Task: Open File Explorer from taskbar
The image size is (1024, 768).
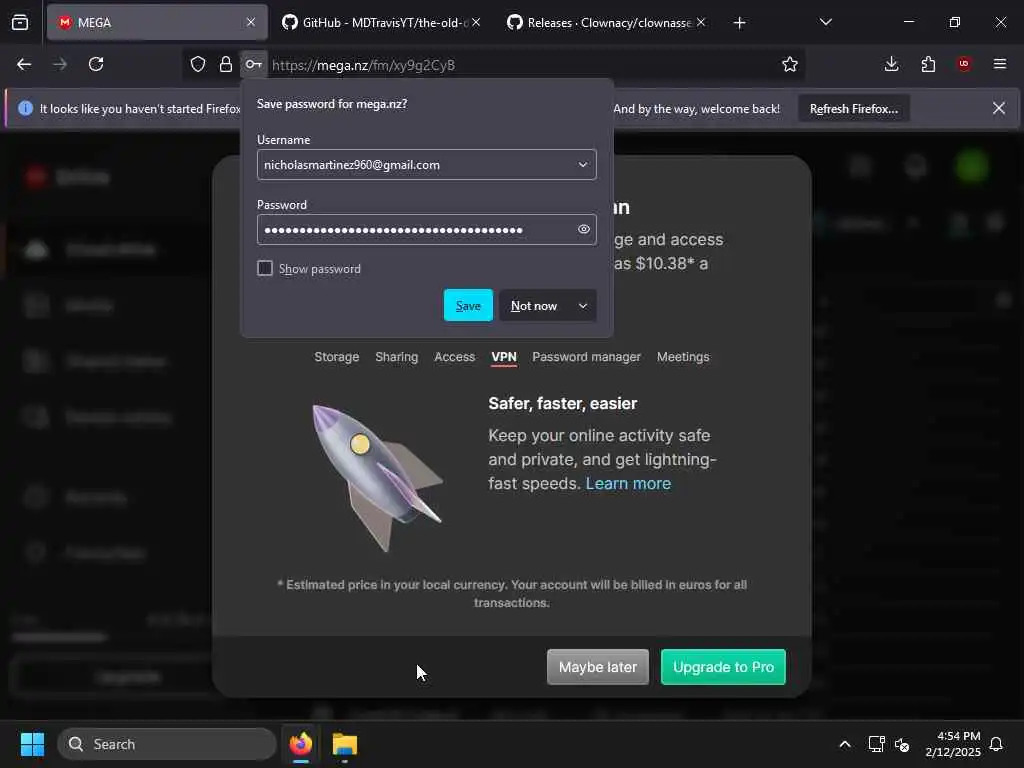Action: pyautogui.click(x=345, y=744)
